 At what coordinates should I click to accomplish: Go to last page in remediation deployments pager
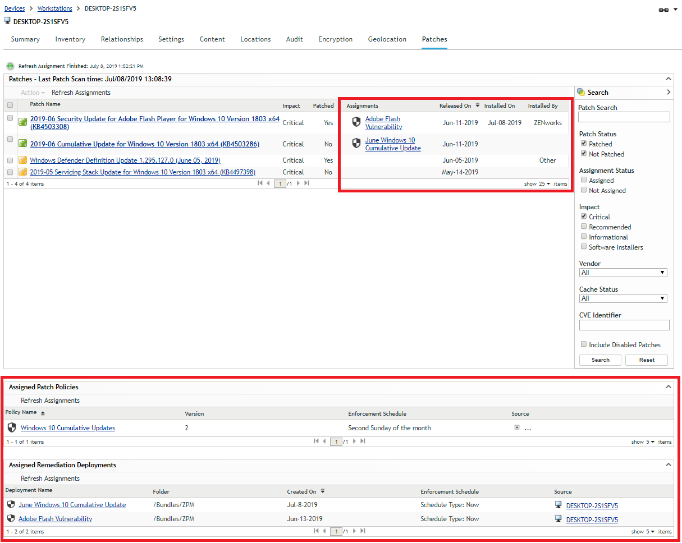pos(363,531)
